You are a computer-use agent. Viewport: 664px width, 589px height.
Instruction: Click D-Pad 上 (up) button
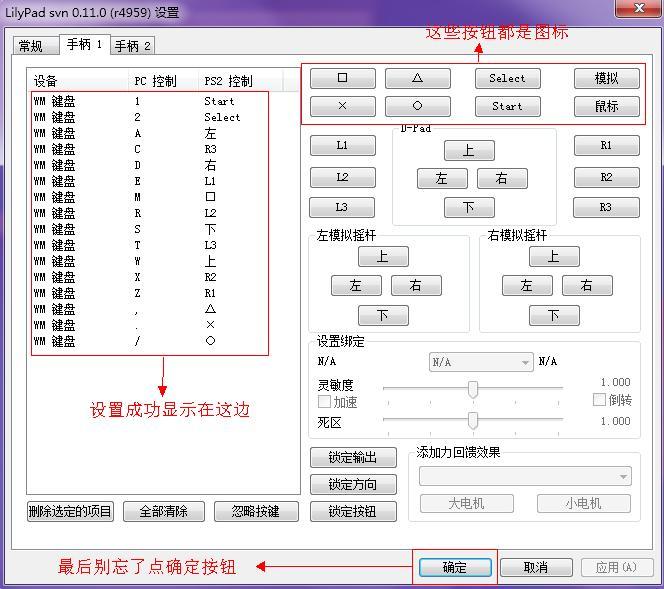(x=469, y=151)
